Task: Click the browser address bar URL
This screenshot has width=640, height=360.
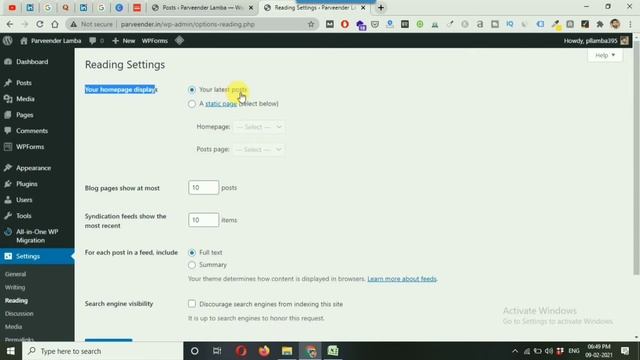Action: (x=188, y=24)
